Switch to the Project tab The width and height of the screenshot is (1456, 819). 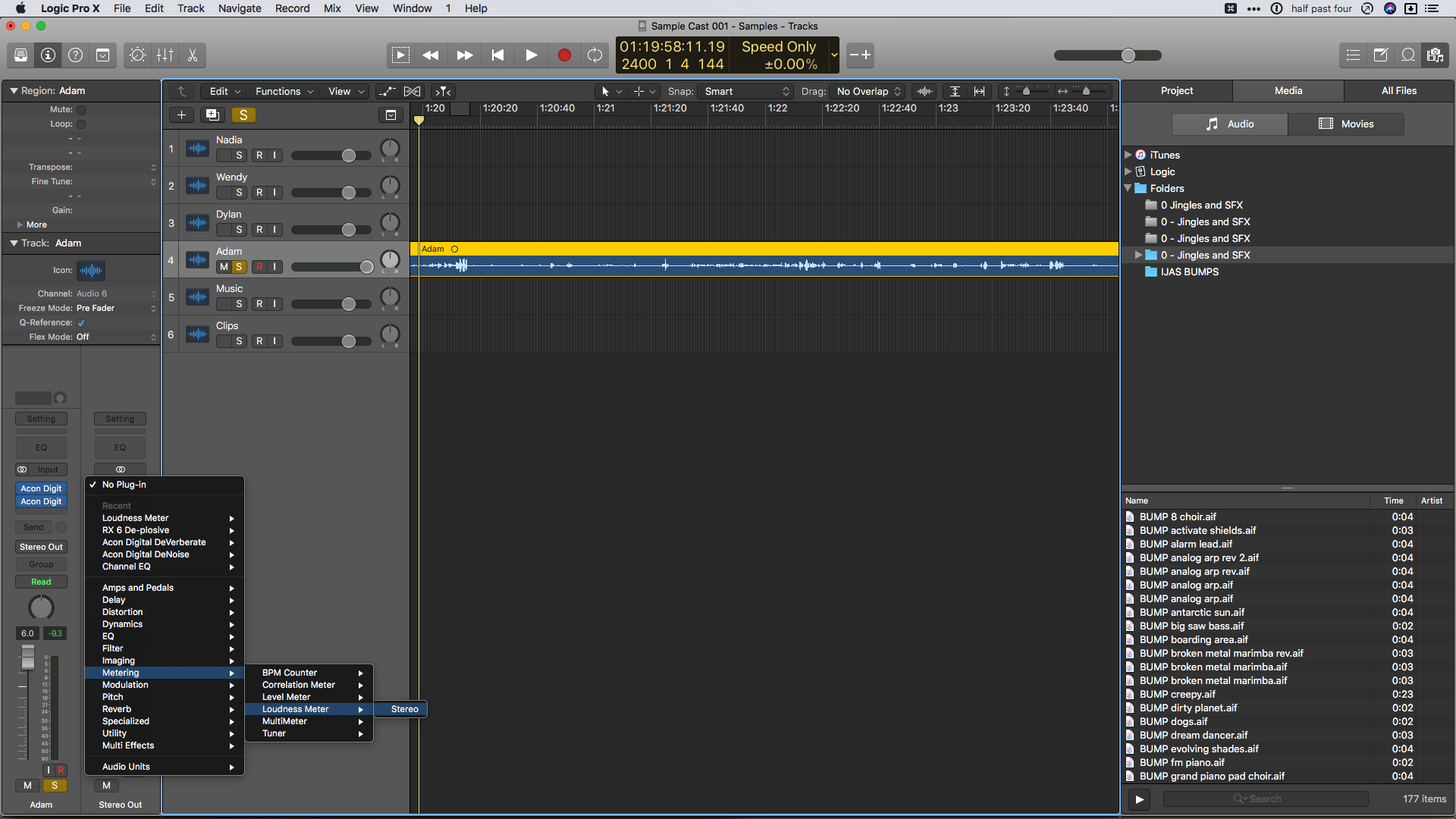[x=1177, y=90]
